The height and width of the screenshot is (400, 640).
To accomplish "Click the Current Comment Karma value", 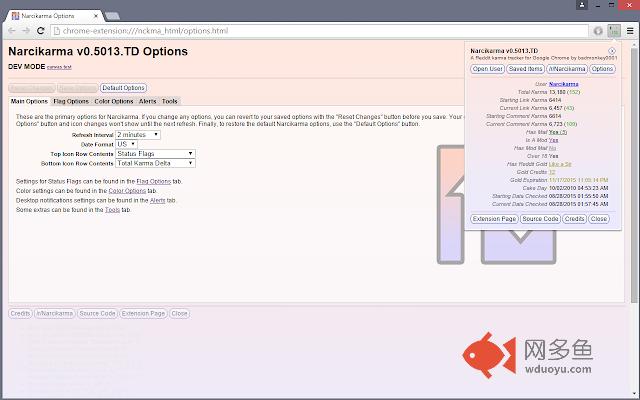I will [563, 124].
